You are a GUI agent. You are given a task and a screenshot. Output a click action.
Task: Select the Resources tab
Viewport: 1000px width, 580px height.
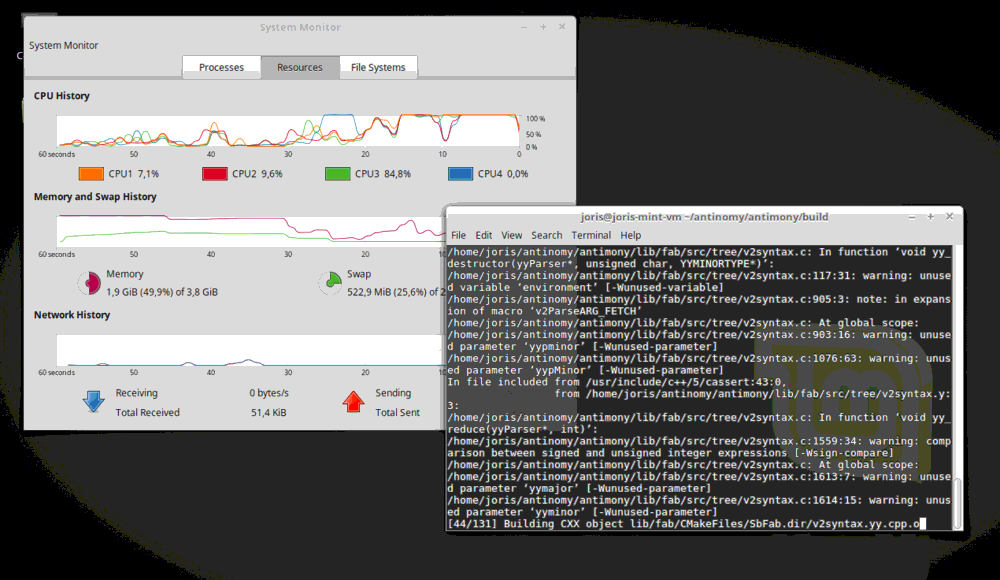click(300, 67)
